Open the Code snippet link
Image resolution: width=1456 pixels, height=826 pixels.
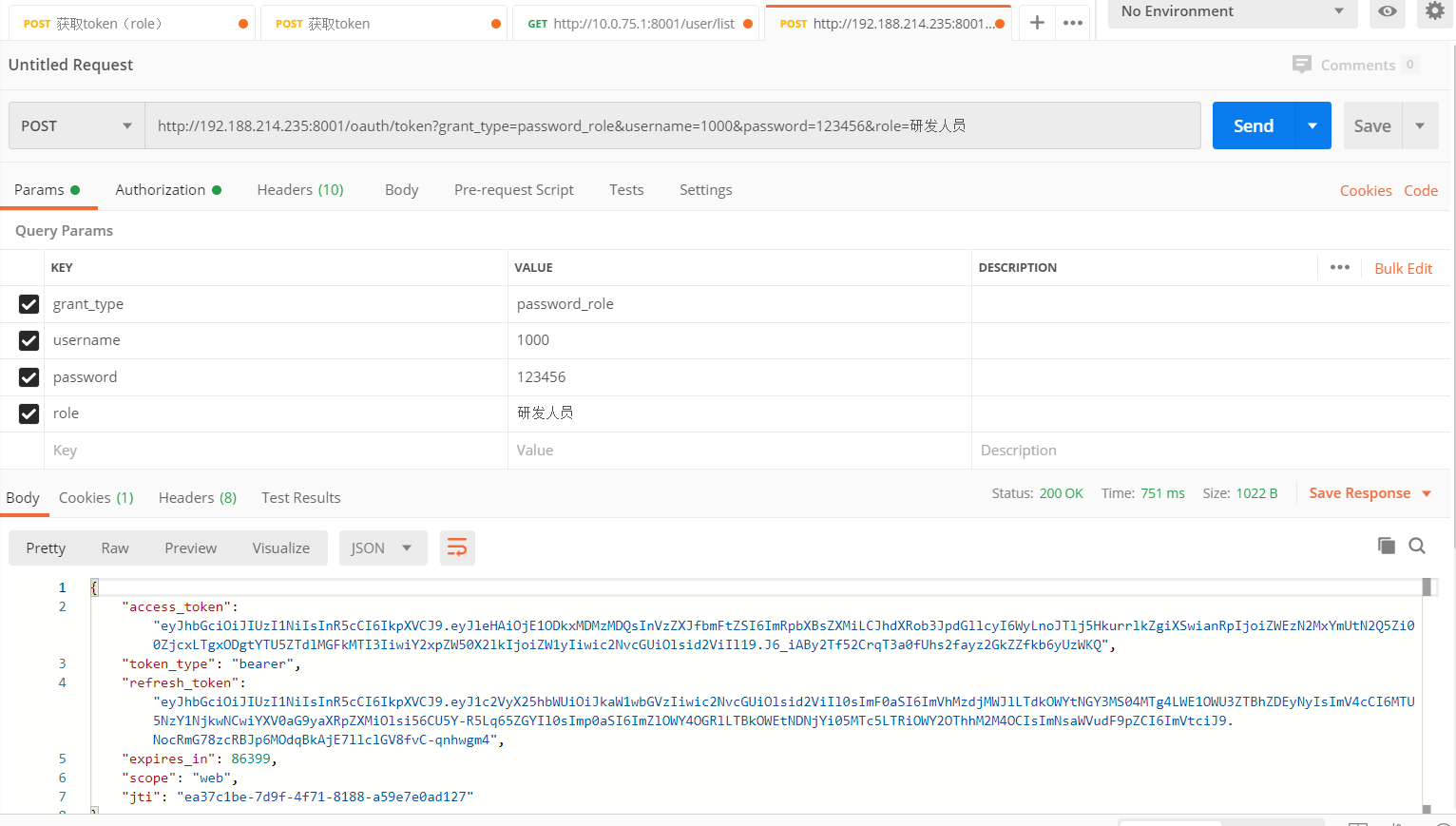tap(1421, 191)
